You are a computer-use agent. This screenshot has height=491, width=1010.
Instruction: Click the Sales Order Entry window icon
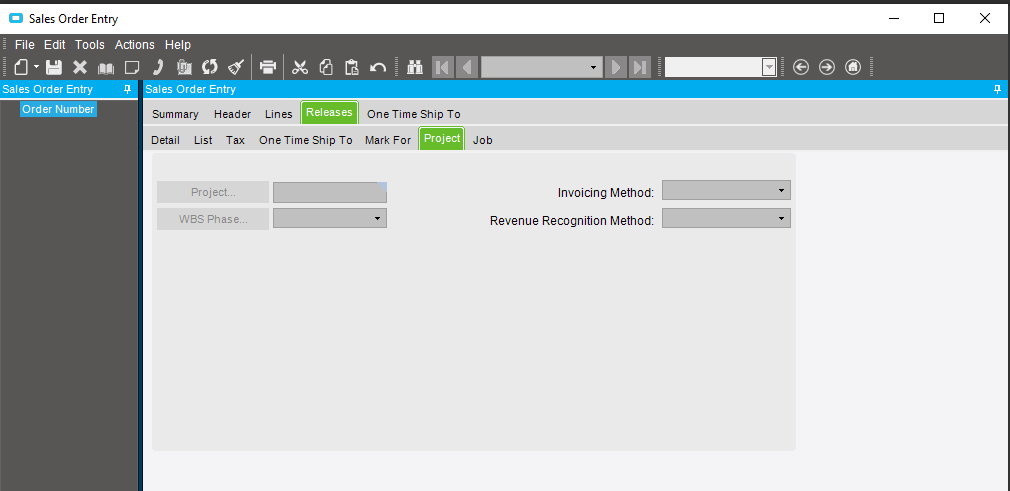point(16,19)
